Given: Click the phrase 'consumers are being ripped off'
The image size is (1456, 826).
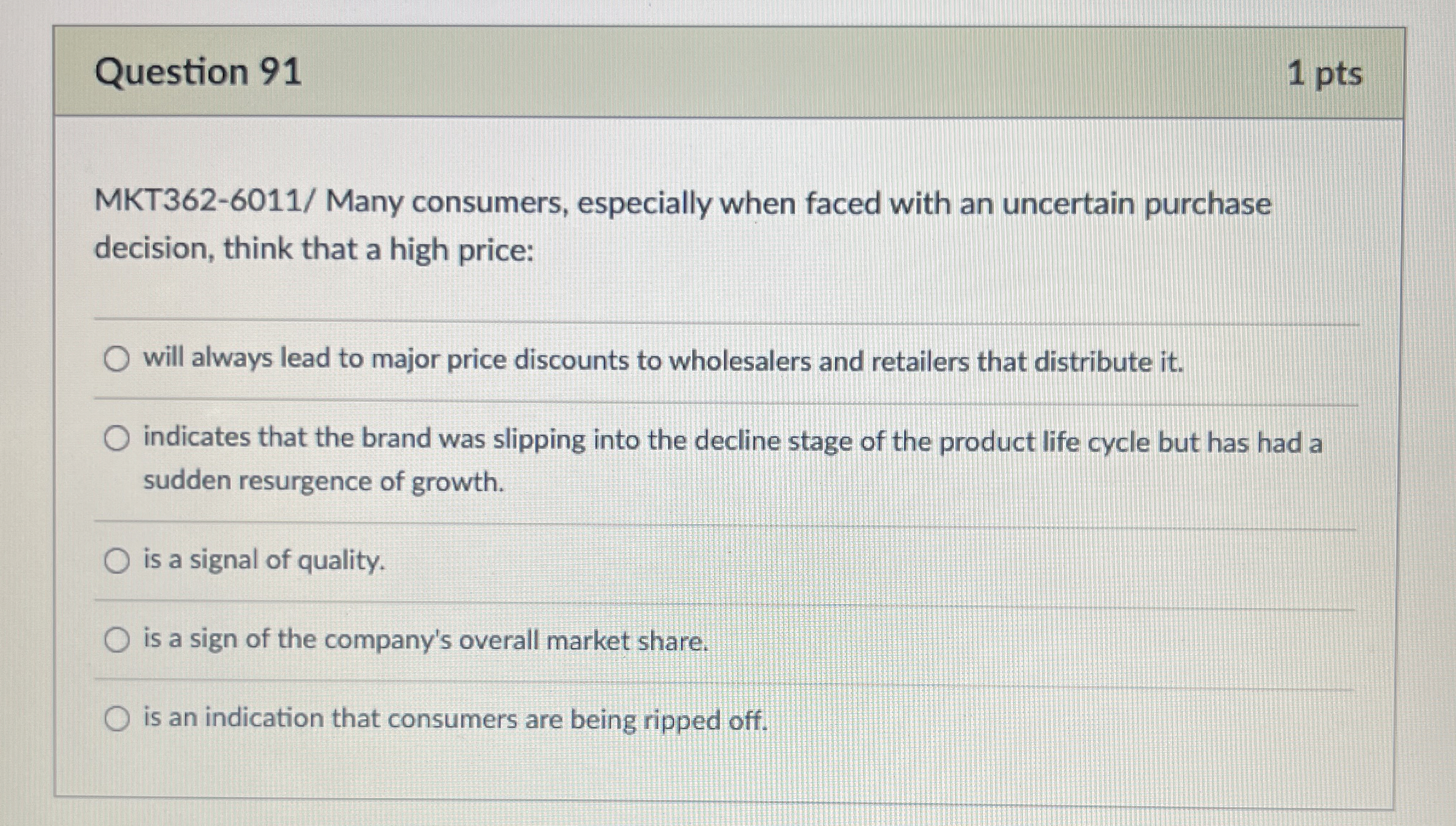Looking at the screenshot, I should point(575,719).
